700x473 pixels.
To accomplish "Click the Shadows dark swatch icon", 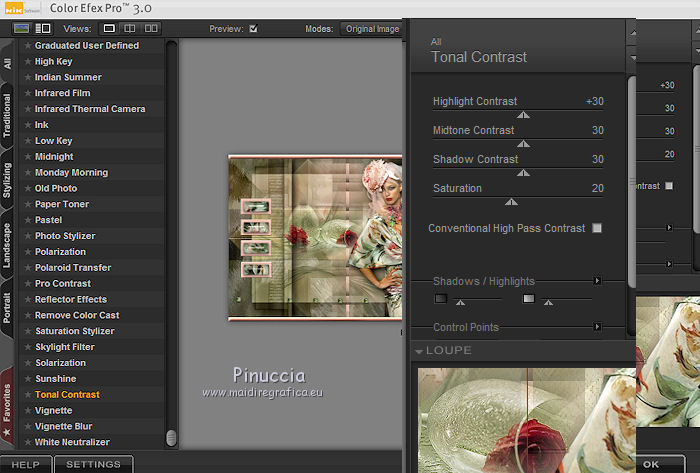I will pyautogui.click(x=441, y=298).
